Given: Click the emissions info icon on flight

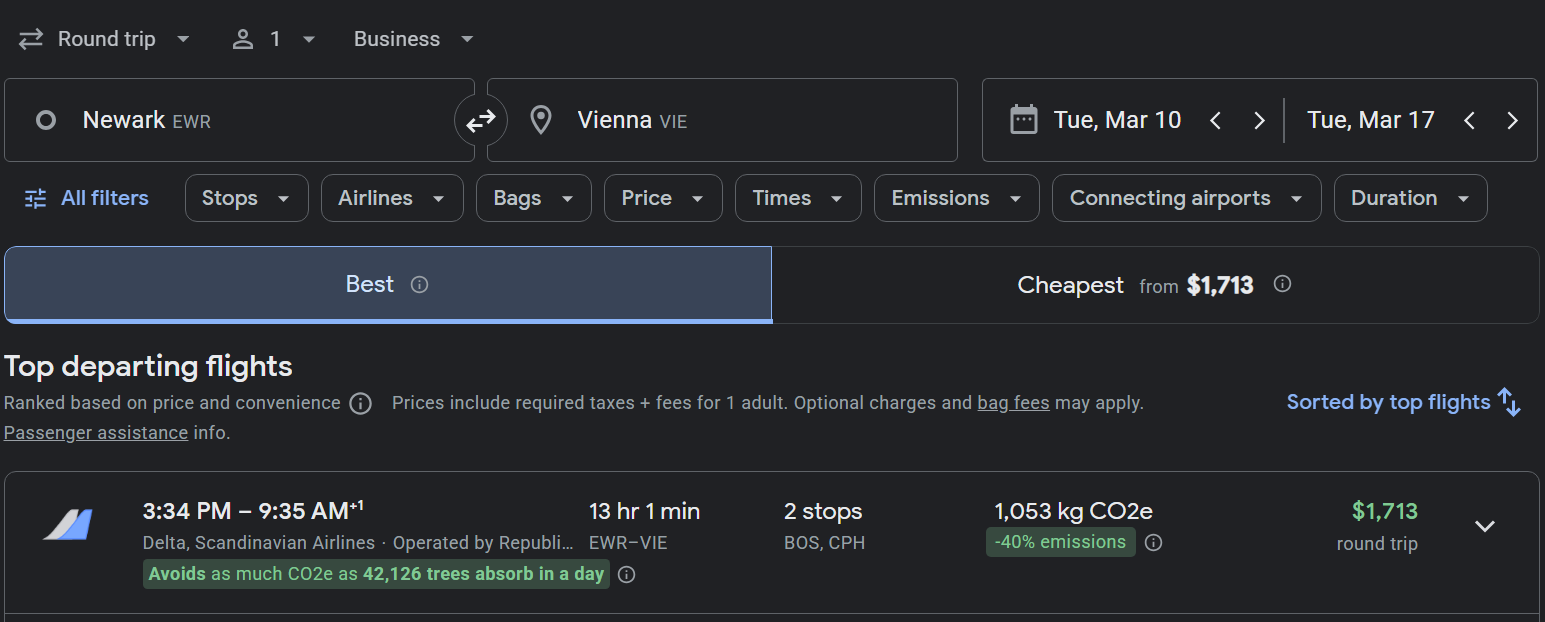Looking at the screenshot, I should (x=1153, y=543).
